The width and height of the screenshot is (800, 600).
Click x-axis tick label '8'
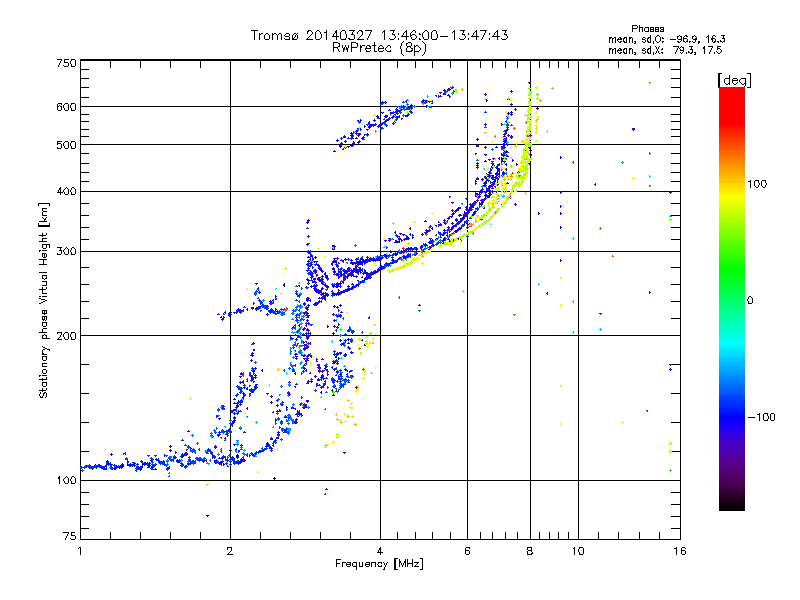(x=530, y=551)
